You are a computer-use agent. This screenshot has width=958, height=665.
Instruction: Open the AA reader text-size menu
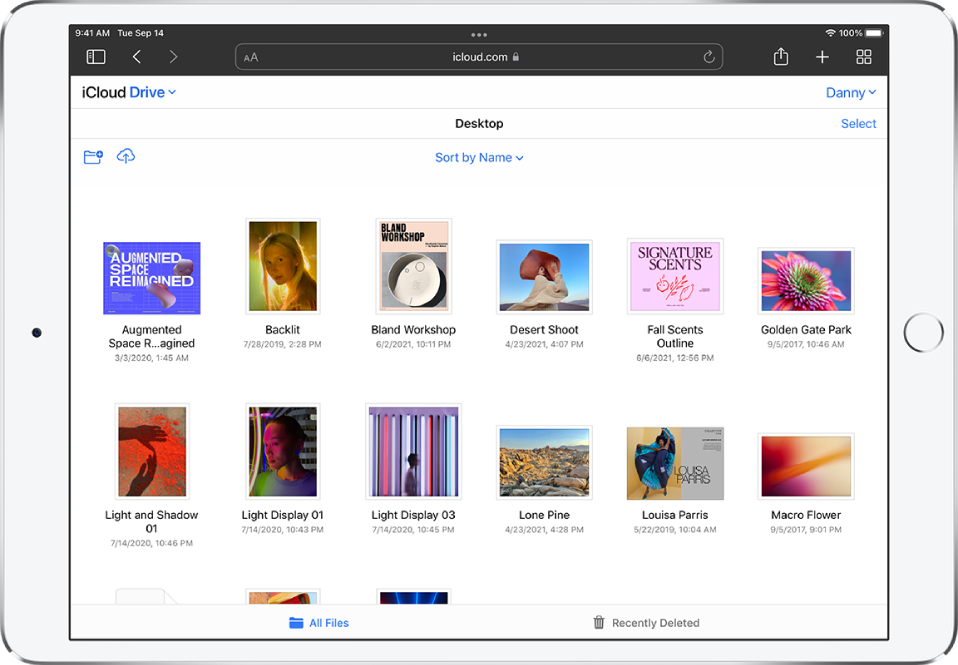pos(251,57)
